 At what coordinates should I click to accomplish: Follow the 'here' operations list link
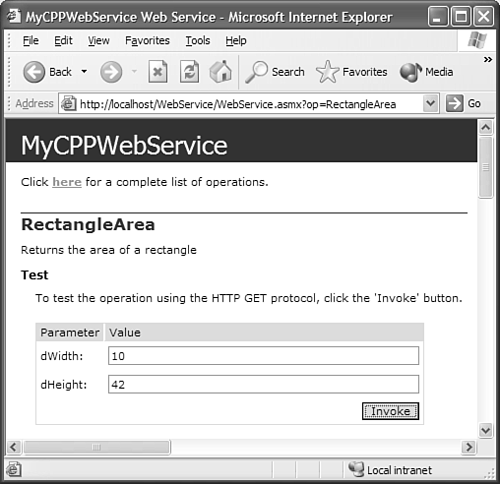[x=67, y=182]
